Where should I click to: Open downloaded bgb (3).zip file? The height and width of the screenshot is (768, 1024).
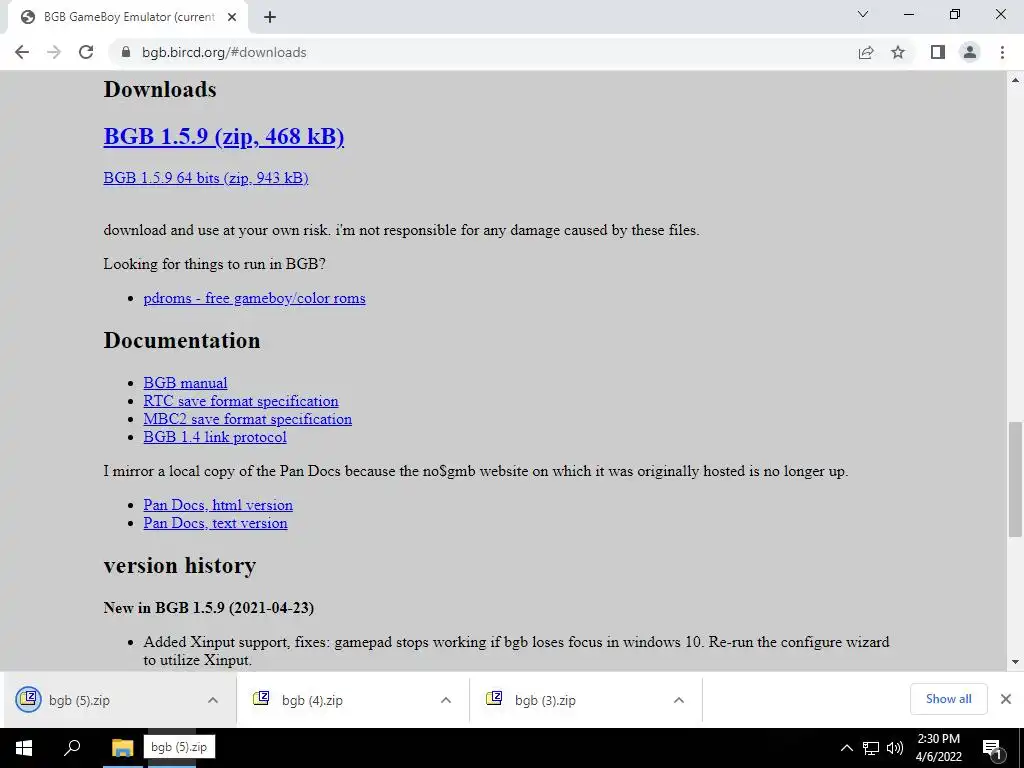pos(568,700)
